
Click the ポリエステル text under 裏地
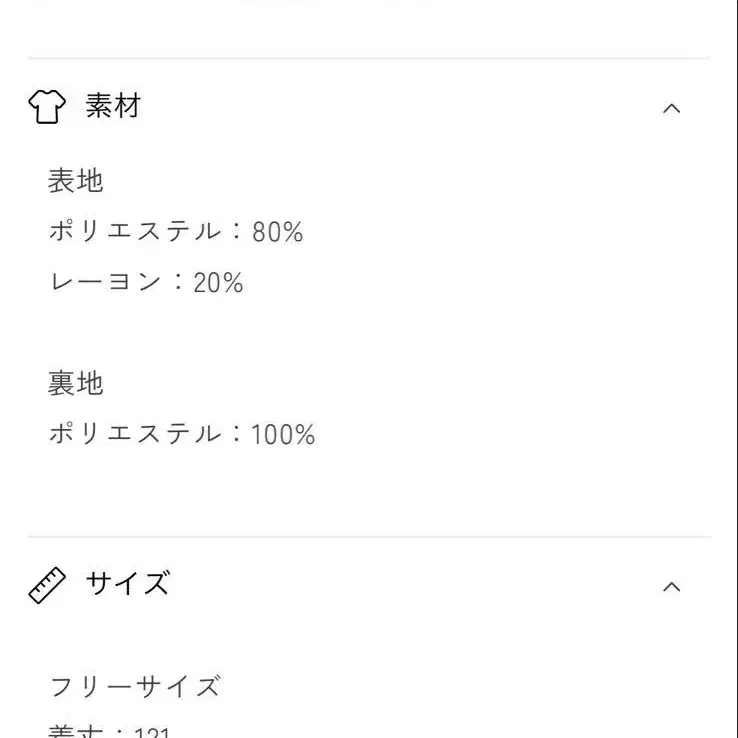135,434
